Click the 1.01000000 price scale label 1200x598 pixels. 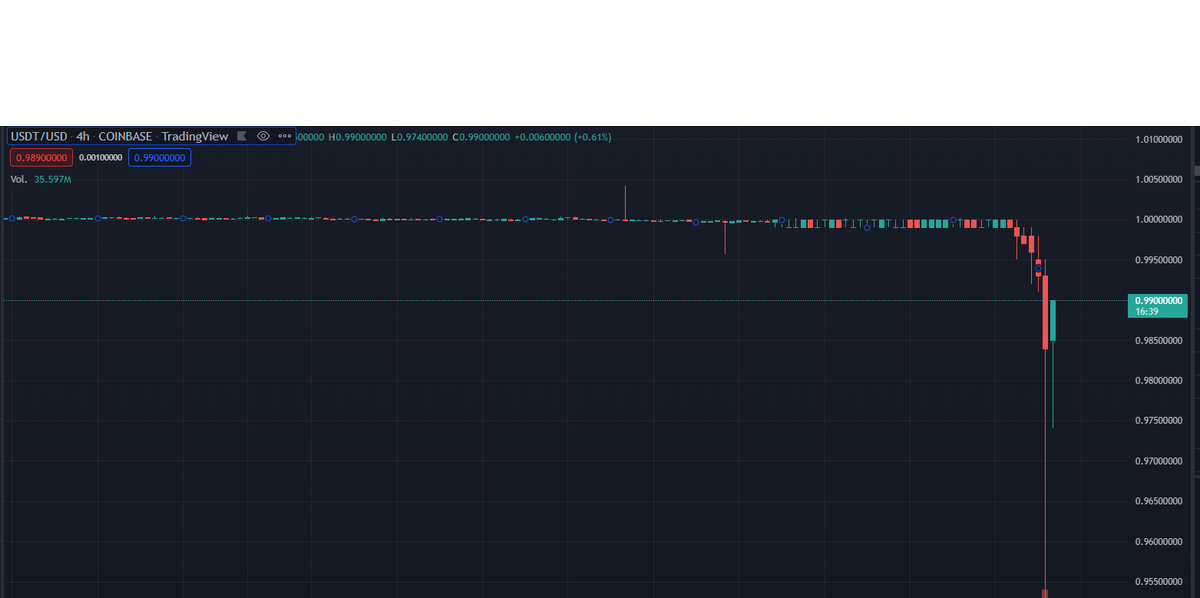point(1160,139)
